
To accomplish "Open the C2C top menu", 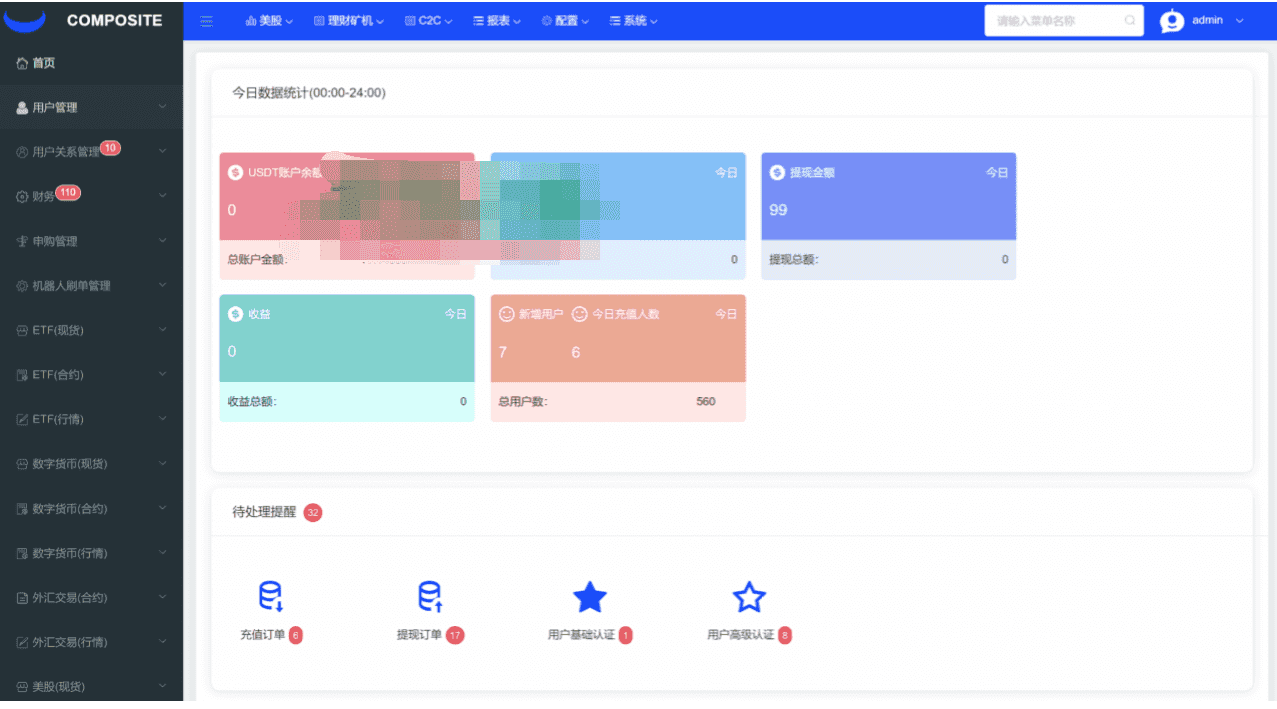I will tap(429, 21).
